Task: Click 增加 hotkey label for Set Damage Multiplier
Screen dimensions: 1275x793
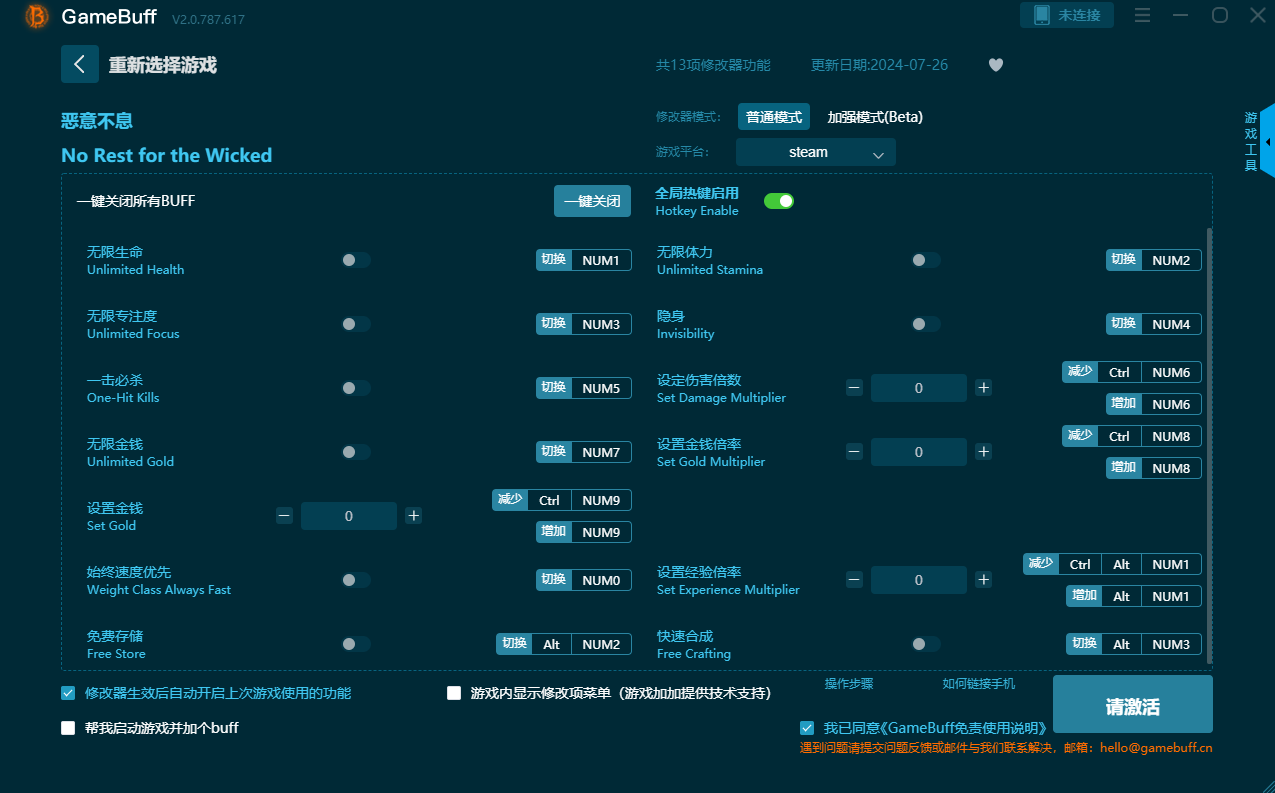Action: (1124, 404)
